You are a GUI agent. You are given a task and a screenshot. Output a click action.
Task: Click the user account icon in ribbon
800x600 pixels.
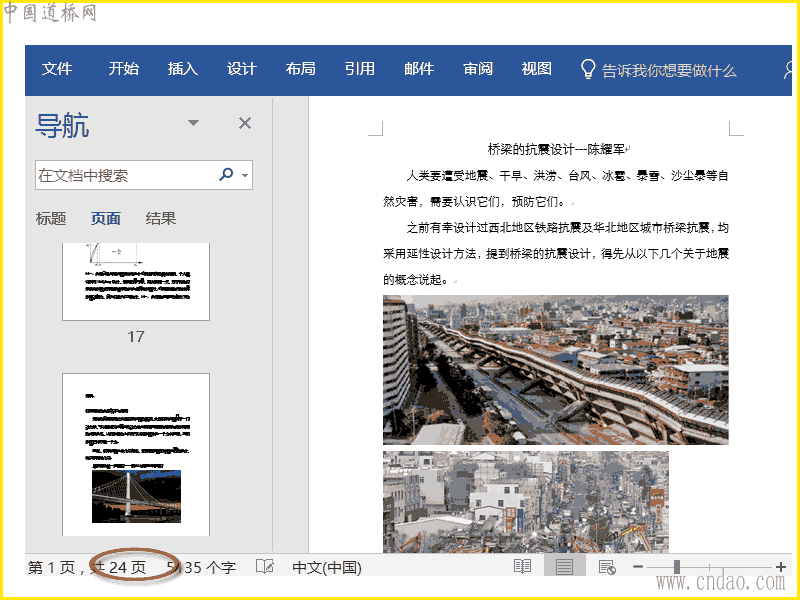point(787,70)
